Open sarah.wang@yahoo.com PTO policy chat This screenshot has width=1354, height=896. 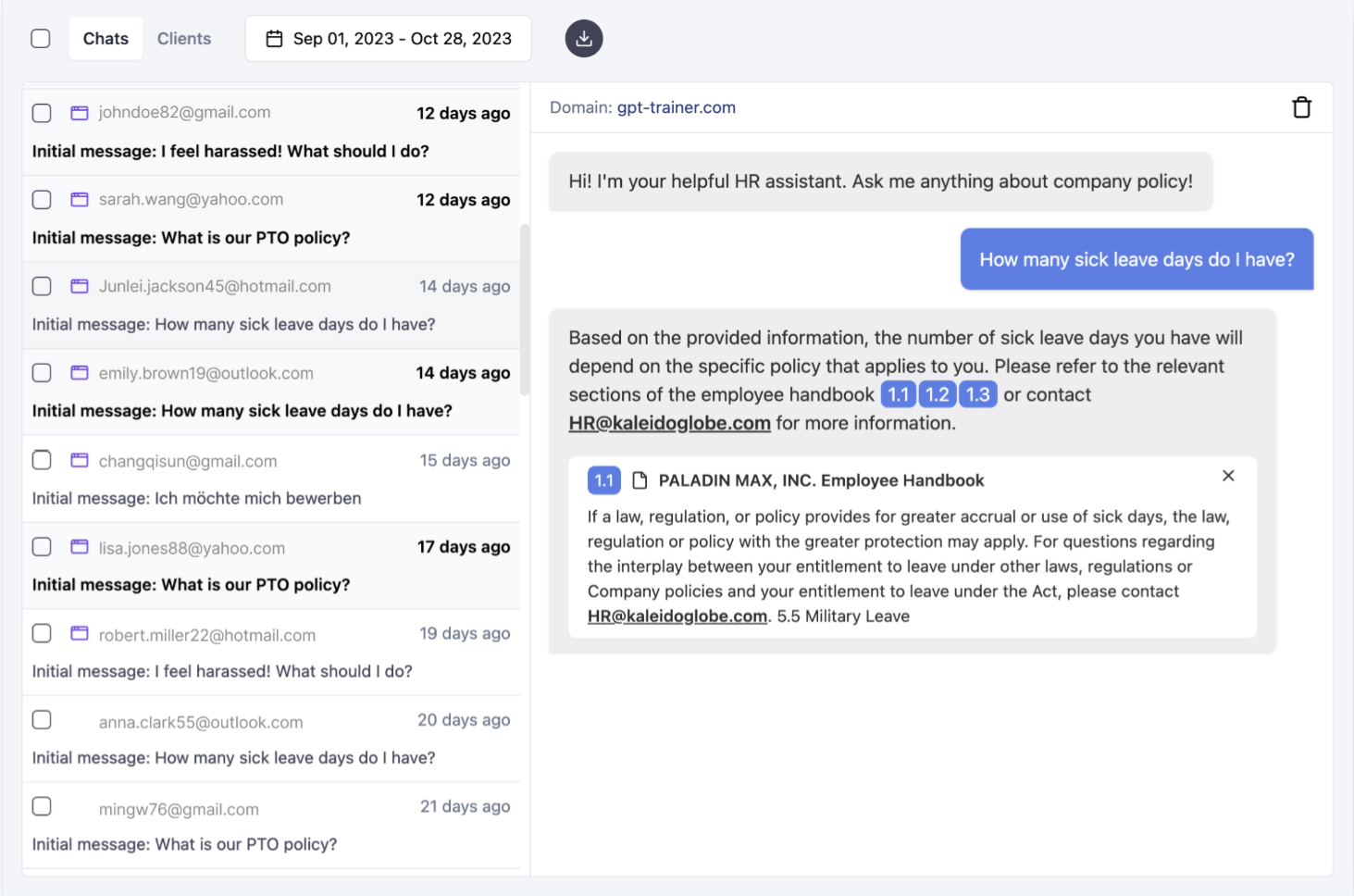click(x=271, y=219)
